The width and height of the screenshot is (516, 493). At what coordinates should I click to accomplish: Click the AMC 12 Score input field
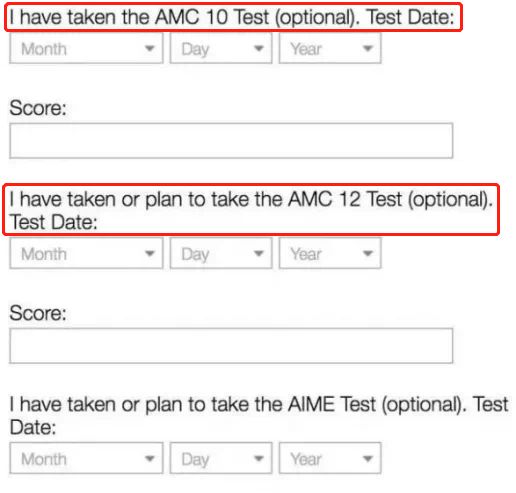(231, 346)
